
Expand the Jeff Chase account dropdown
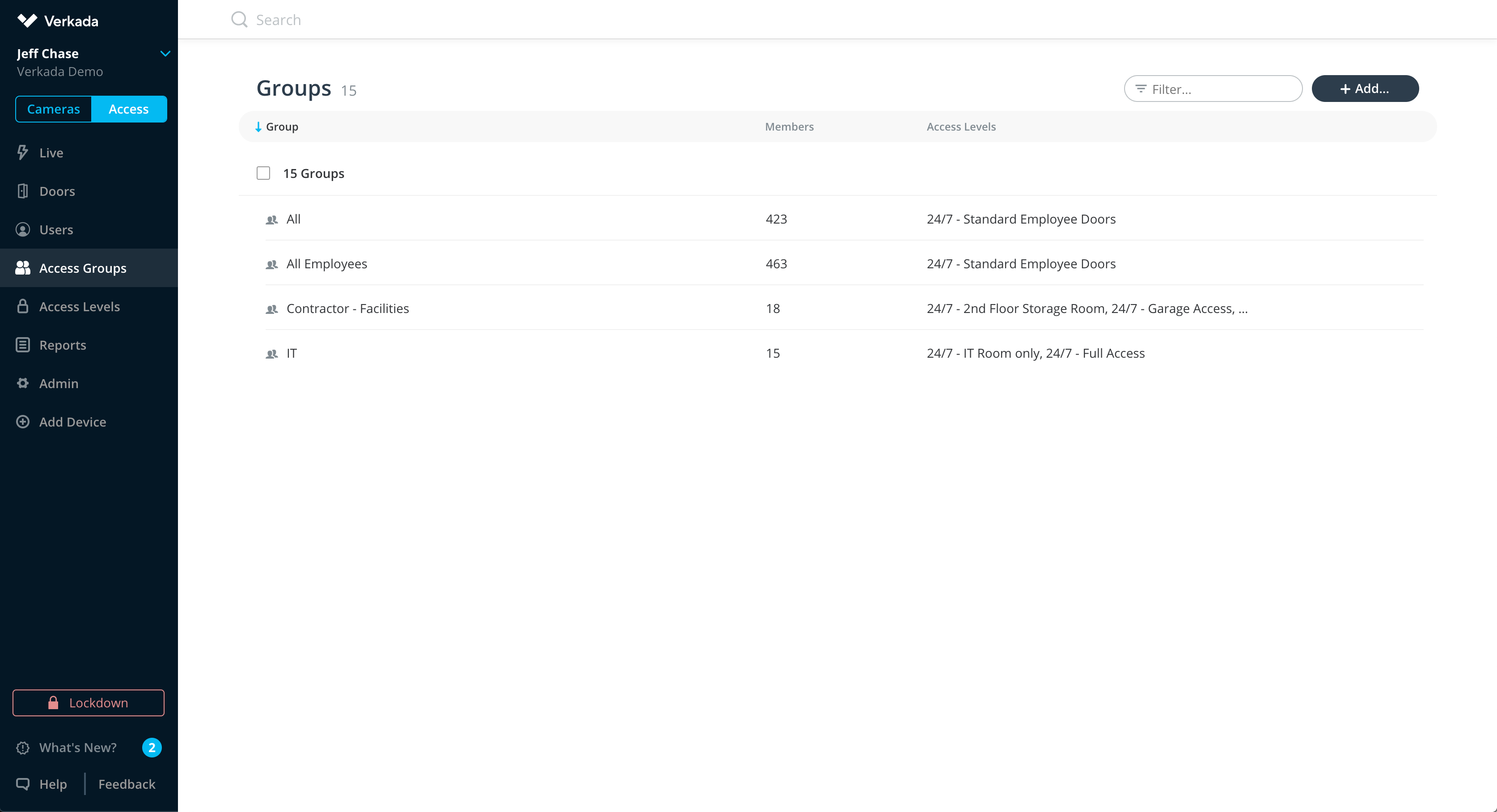click(x=165, y=54)
